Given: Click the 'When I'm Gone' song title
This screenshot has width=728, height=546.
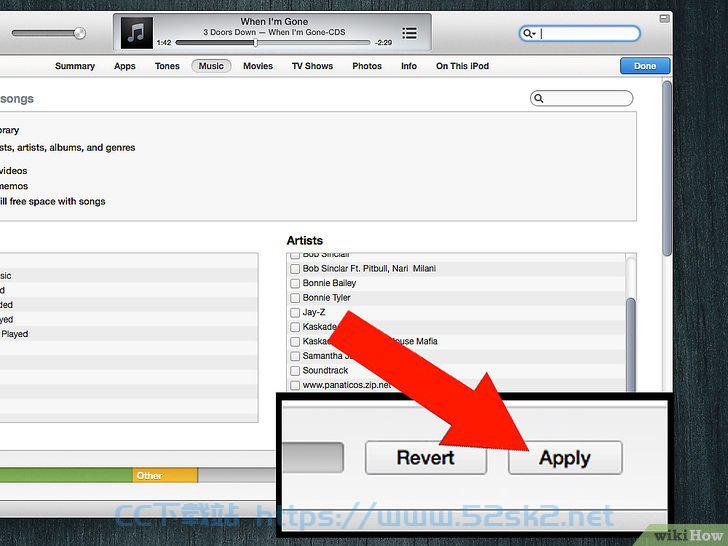Looking at the screenshot, I should point(274,21).
